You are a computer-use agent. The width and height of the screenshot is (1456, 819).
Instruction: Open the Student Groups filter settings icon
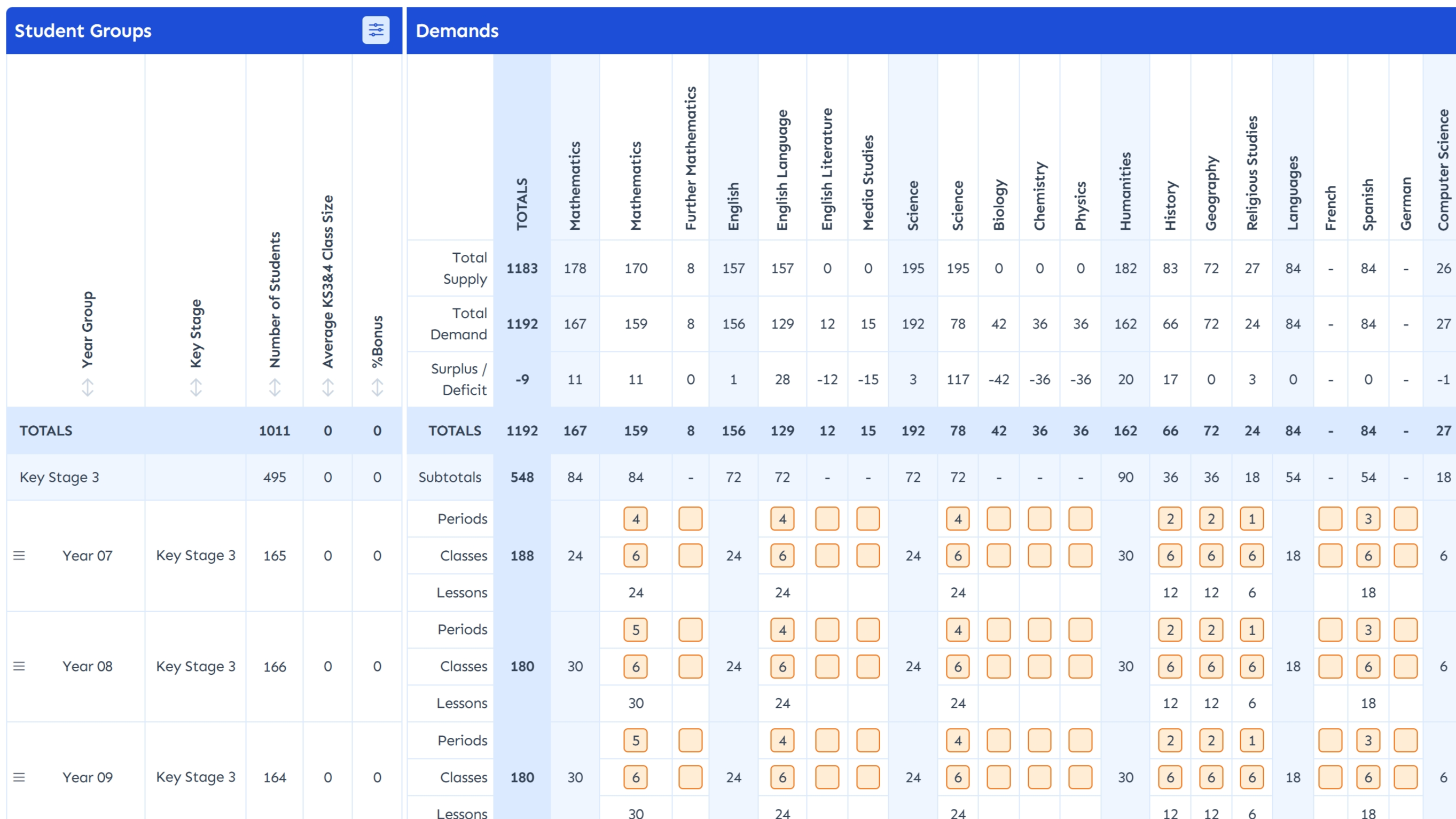click(376, 30)
